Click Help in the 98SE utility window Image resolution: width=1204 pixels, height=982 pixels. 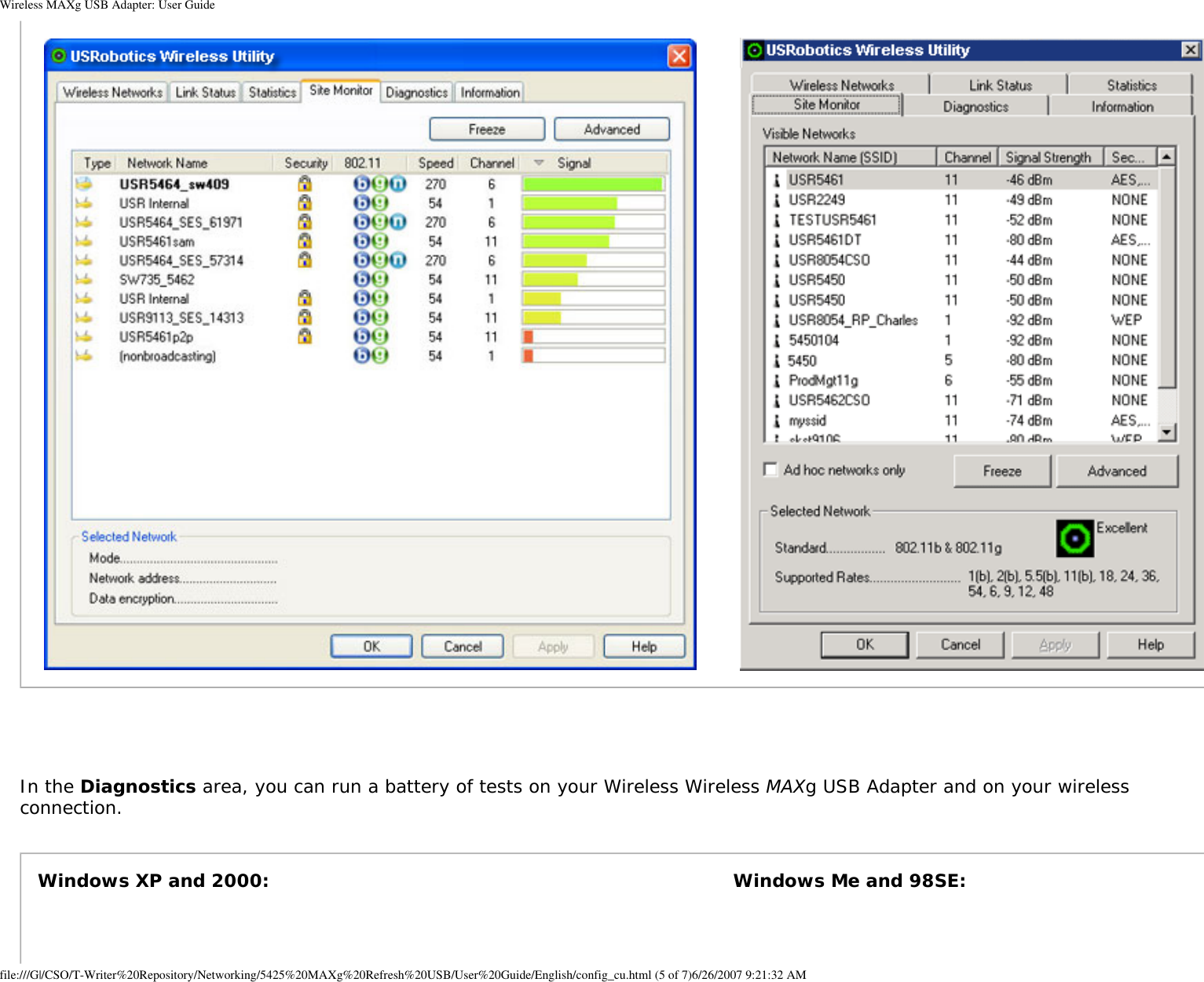click(x=1151, y=645)
